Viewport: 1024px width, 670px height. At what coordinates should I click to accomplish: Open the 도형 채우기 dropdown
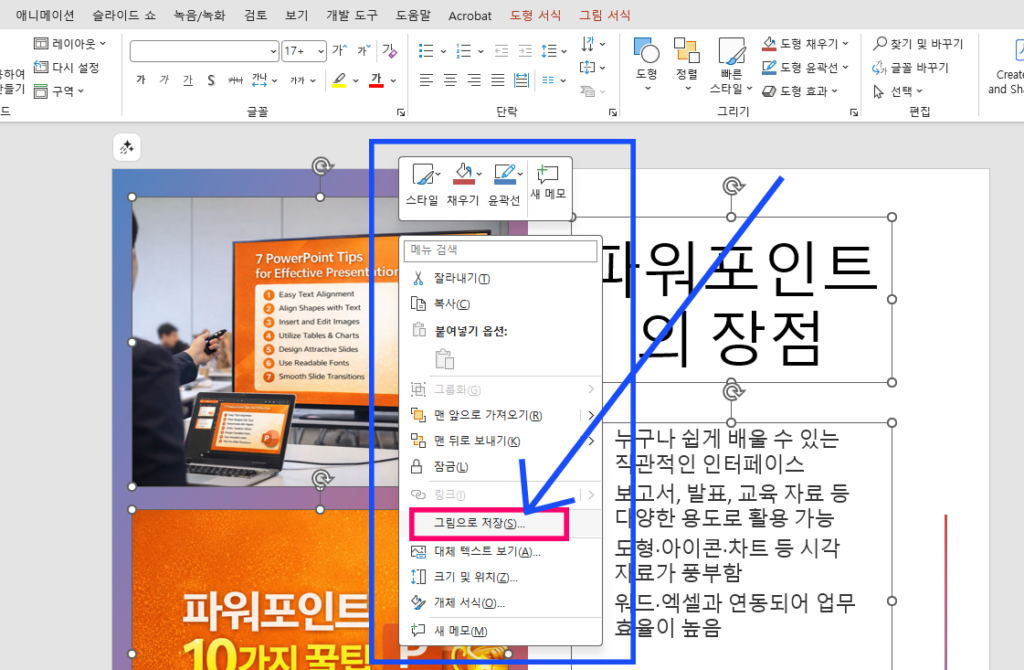point(808,43)
